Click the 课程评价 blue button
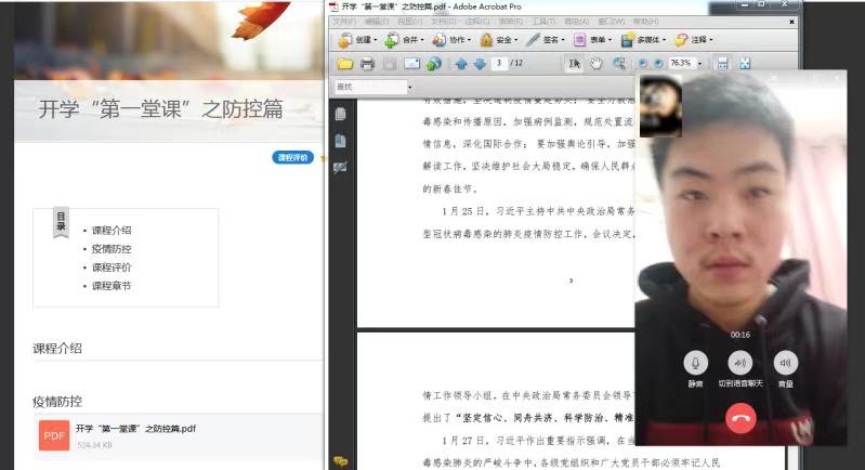The width and height of the screenshot is (865, 470). point(293,158)
